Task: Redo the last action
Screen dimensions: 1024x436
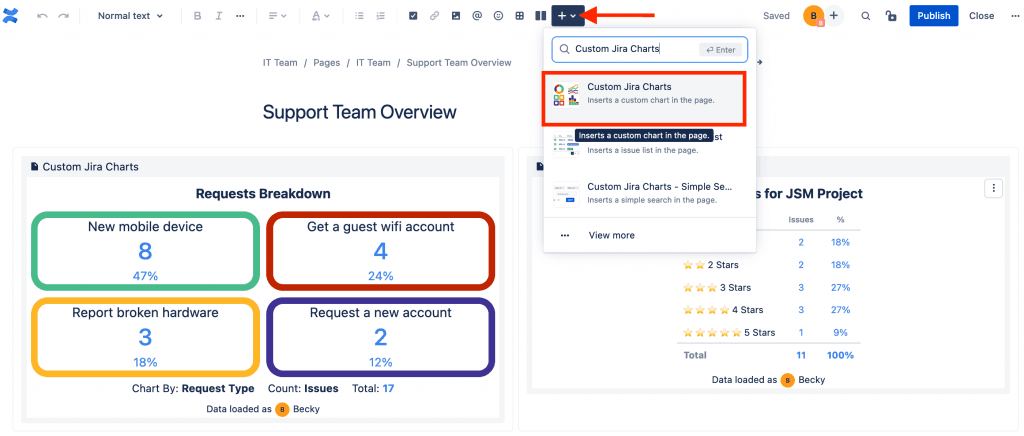Action: (63, 16)
